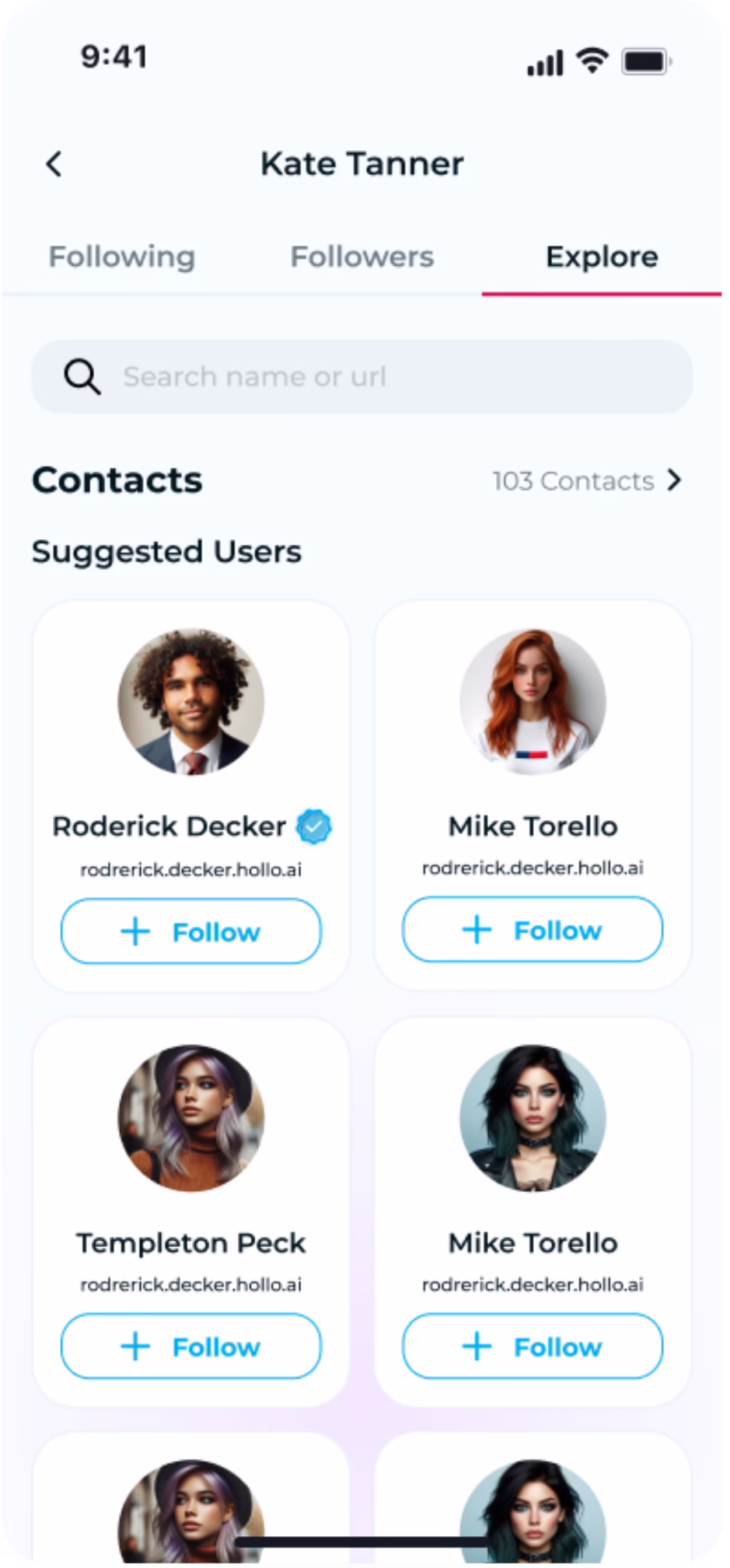
Task: Switch to the Following tab
Action: [122, 257]
